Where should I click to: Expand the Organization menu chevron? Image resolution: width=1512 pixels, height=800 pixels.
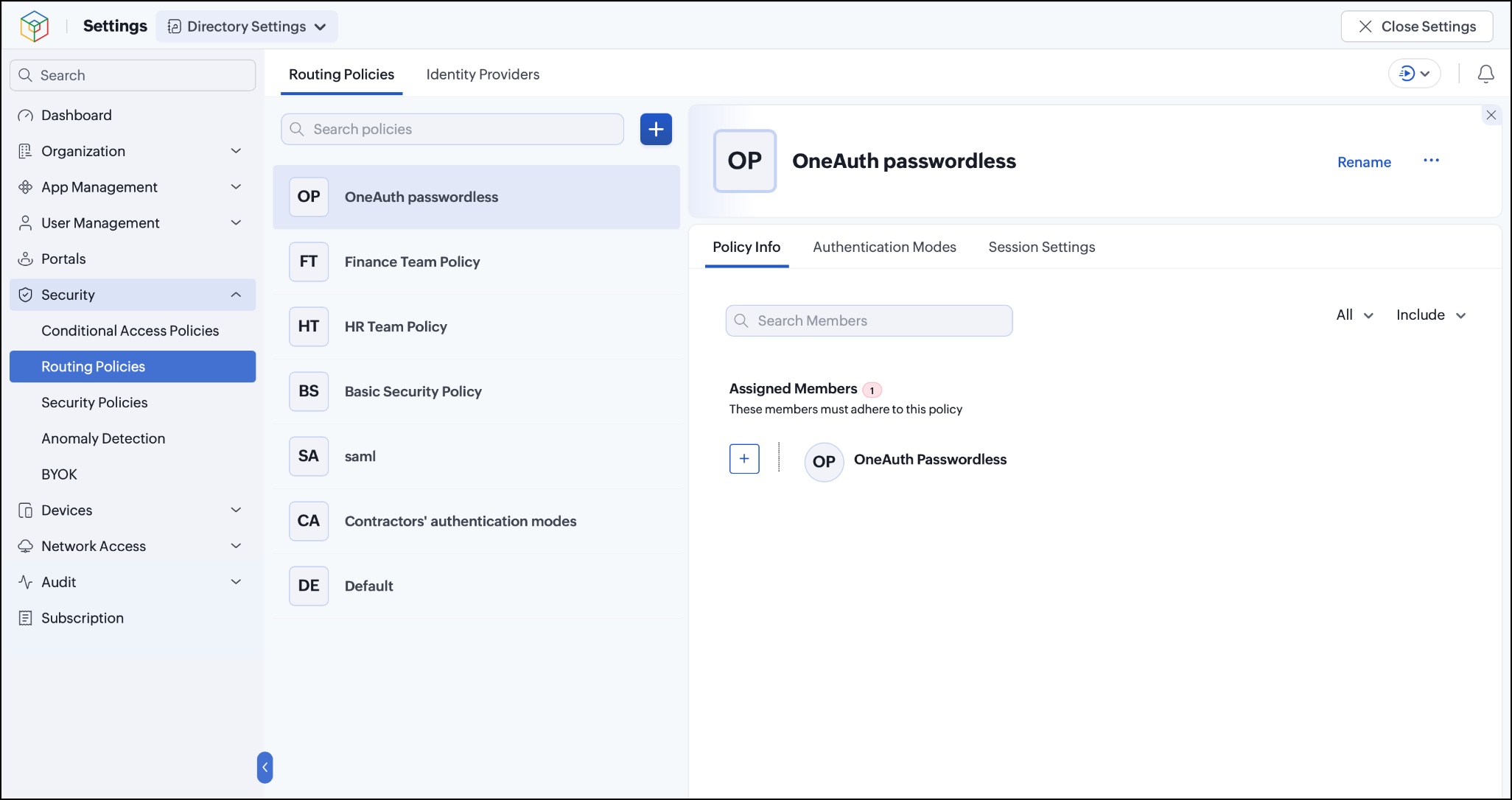coord(236,151)
